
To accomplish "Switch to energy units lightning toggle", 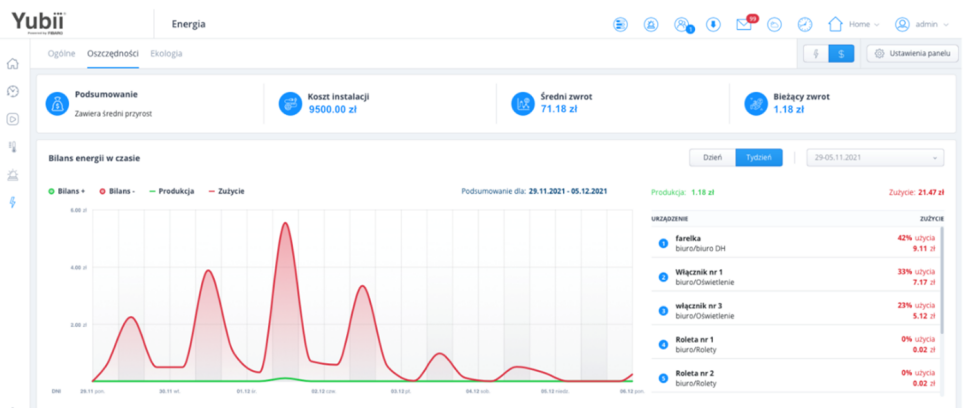I will tap(816, 54).
